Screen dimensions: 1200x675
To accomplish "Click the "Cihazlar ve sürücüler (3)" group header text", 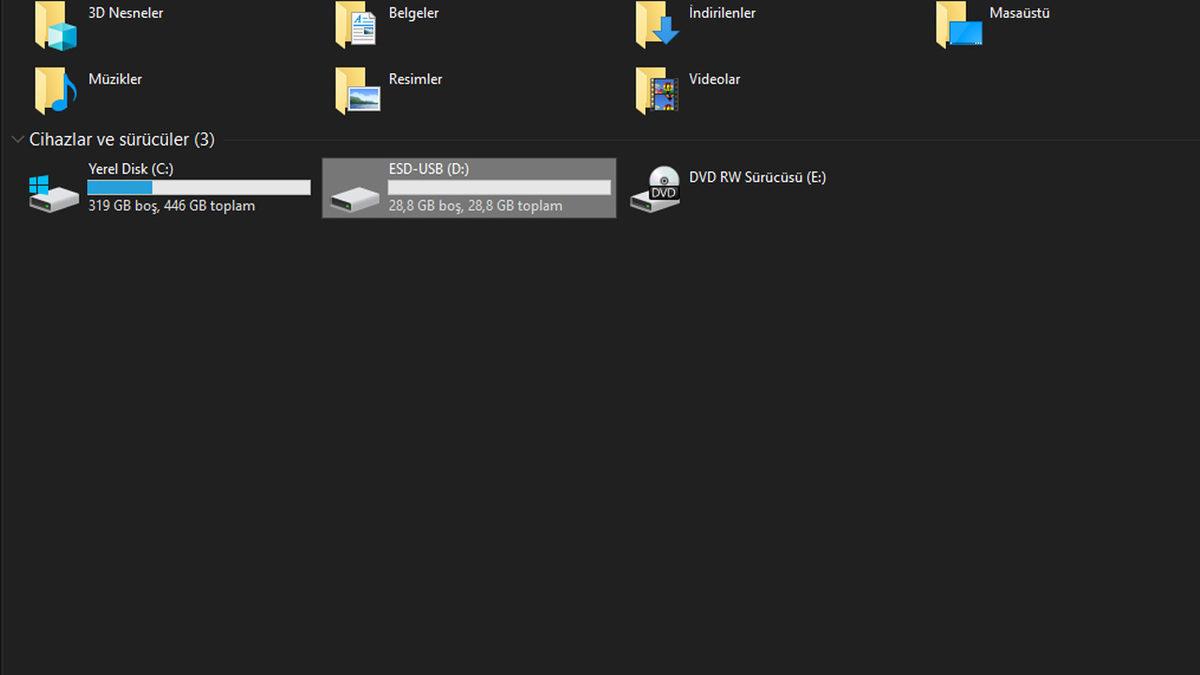I will point(122,140).
